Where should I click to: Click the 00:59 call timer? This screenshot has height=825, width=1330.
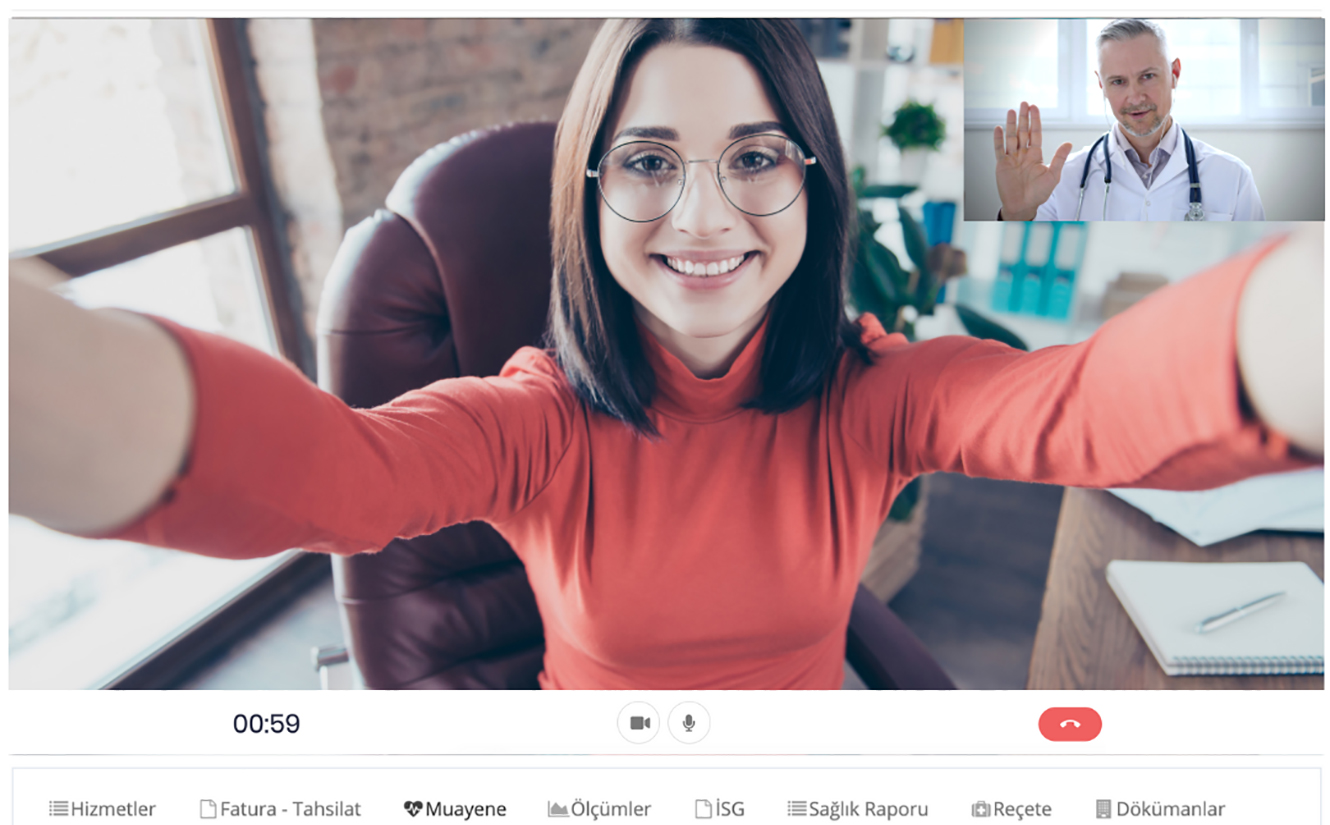(x=266, y=724)
